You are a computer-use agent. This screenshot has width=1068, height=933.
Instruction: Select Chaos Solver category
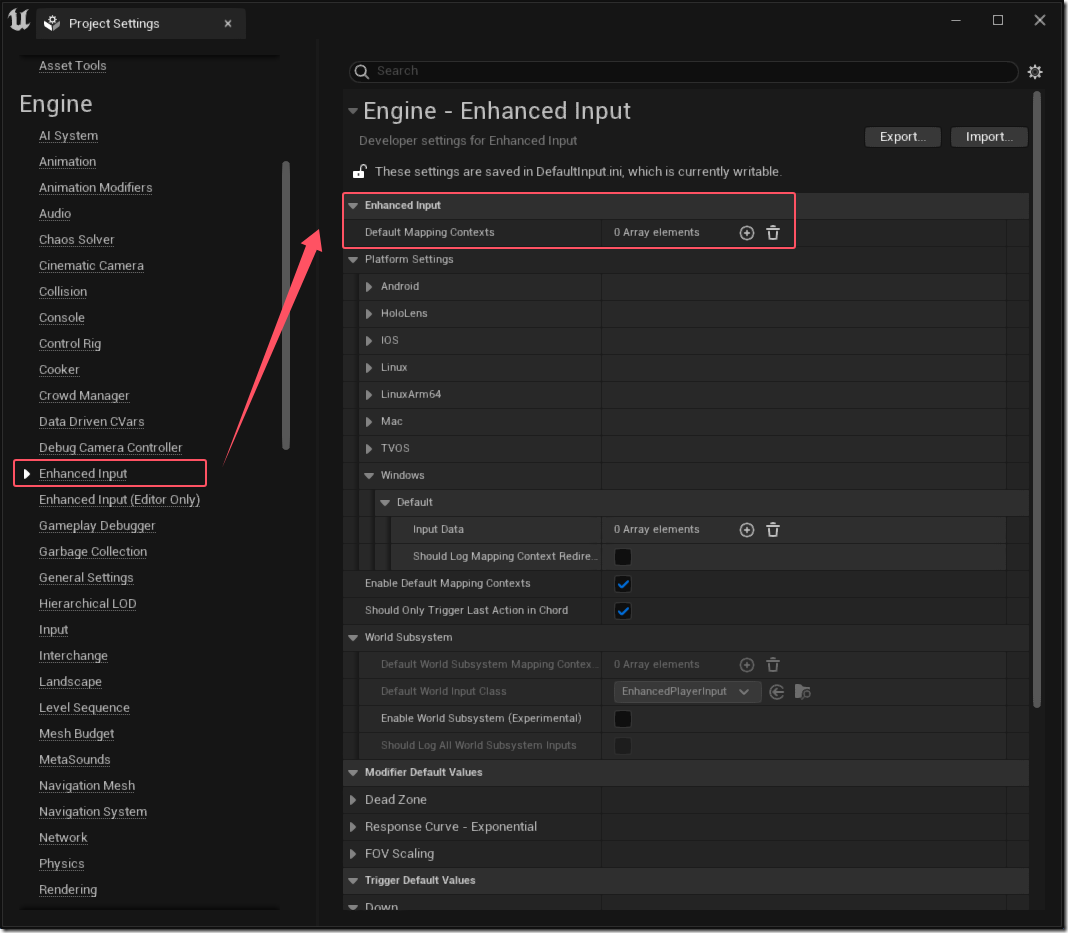76,240
